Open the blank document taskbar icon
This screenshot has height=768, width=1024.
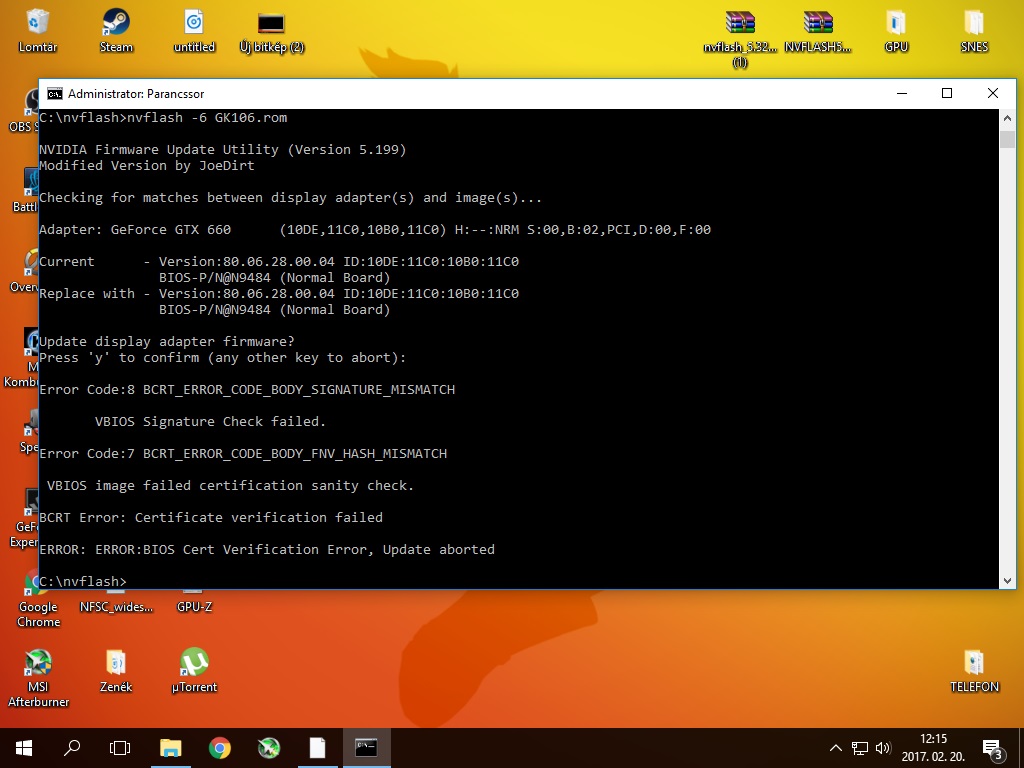[317, 748]
